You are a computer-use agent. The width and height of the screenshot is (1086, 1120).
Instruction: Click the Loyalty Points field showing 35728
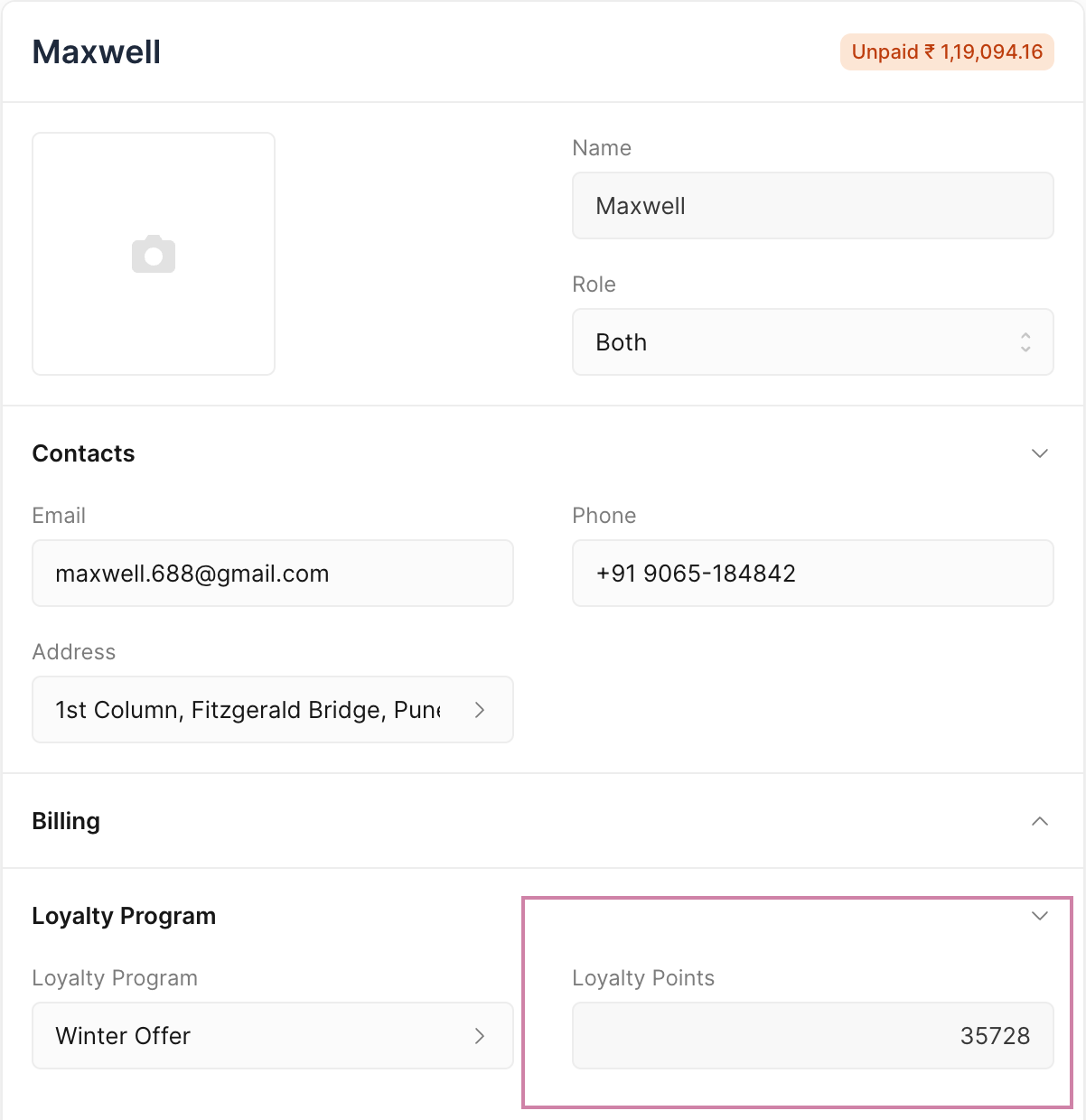(812, 1036)
